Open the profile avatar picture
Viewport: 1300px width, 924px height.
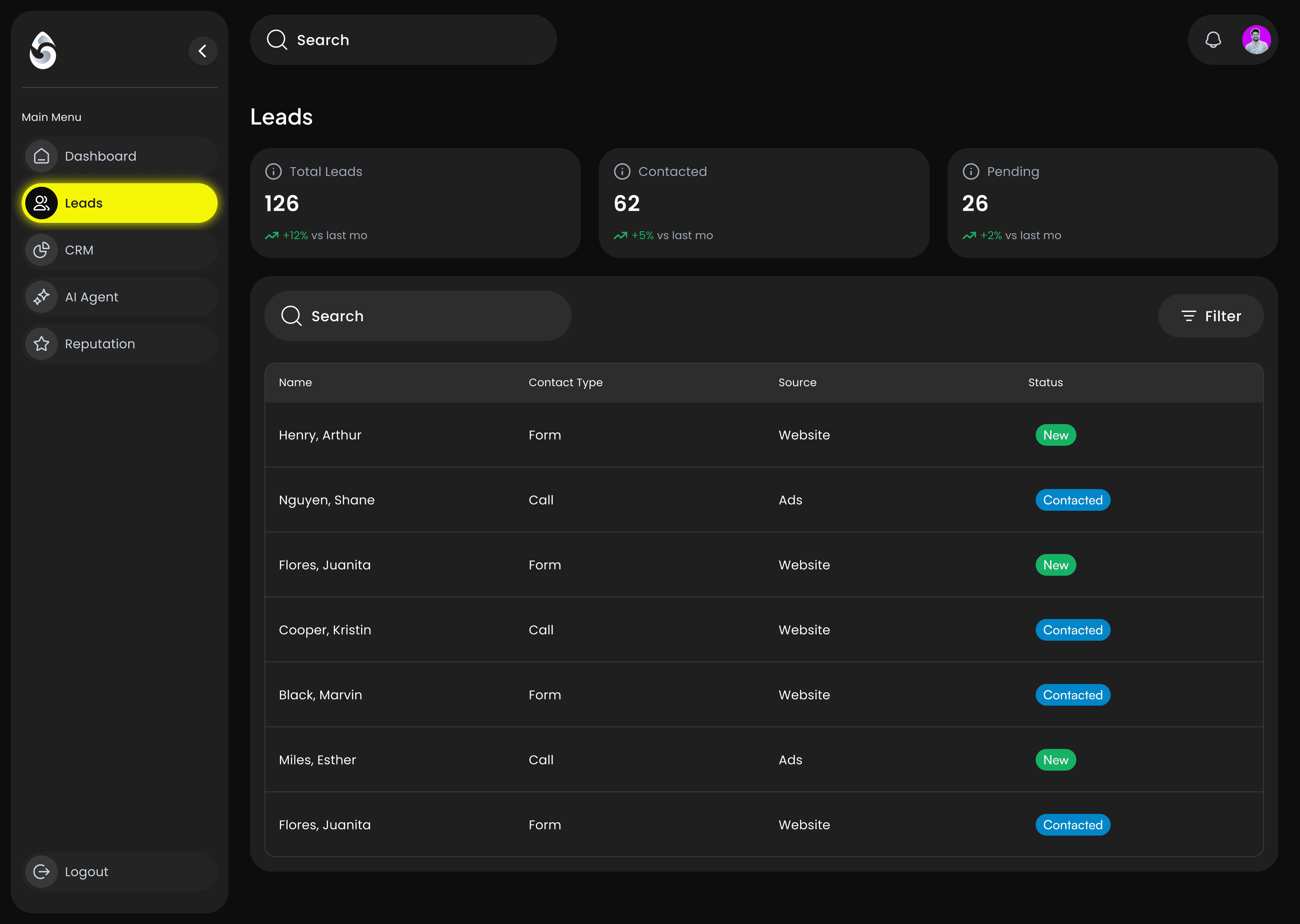tap(1257, 39)
